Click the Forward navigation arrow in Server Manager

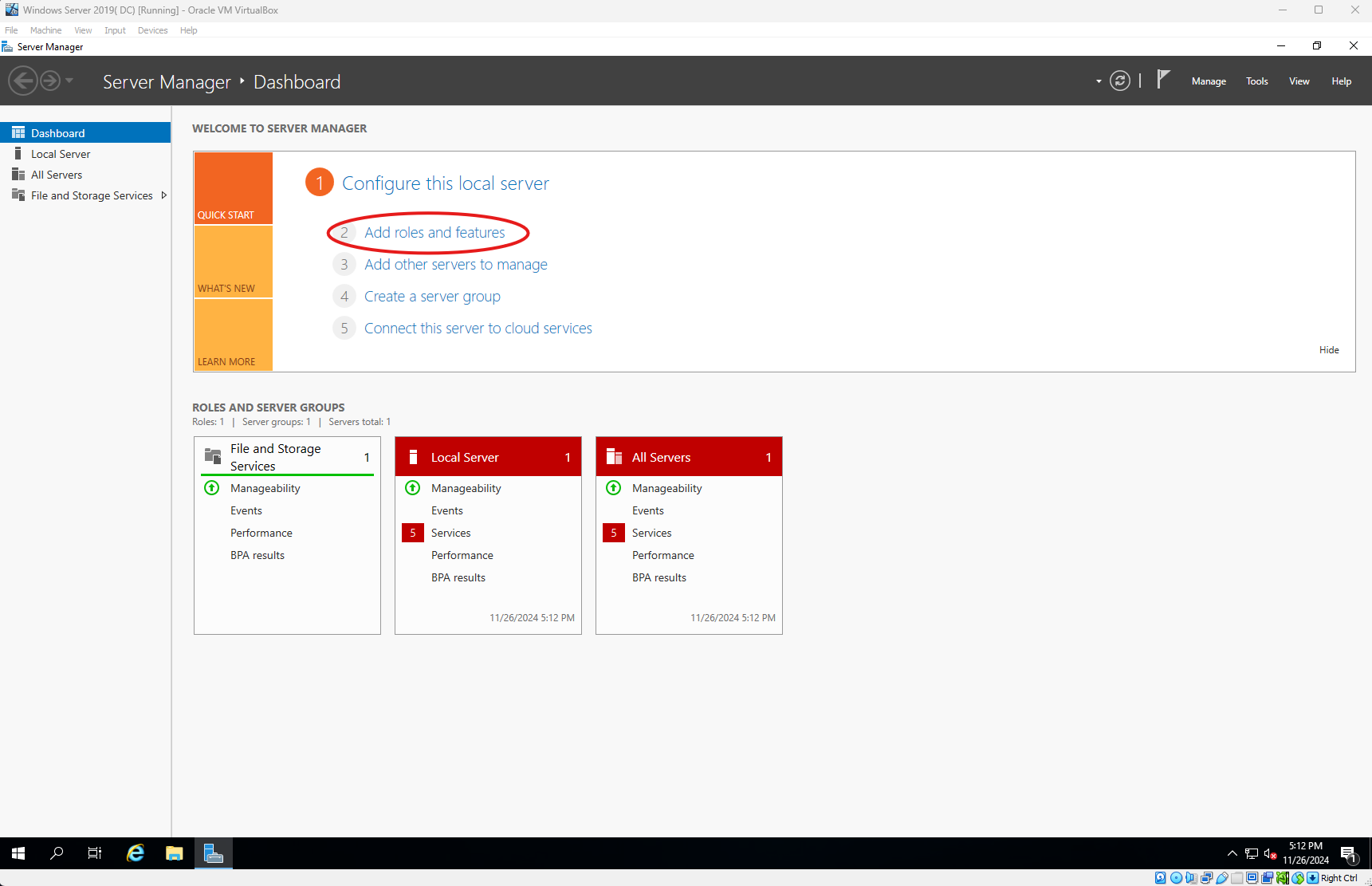pyautogui.click(x=50, y=81)
